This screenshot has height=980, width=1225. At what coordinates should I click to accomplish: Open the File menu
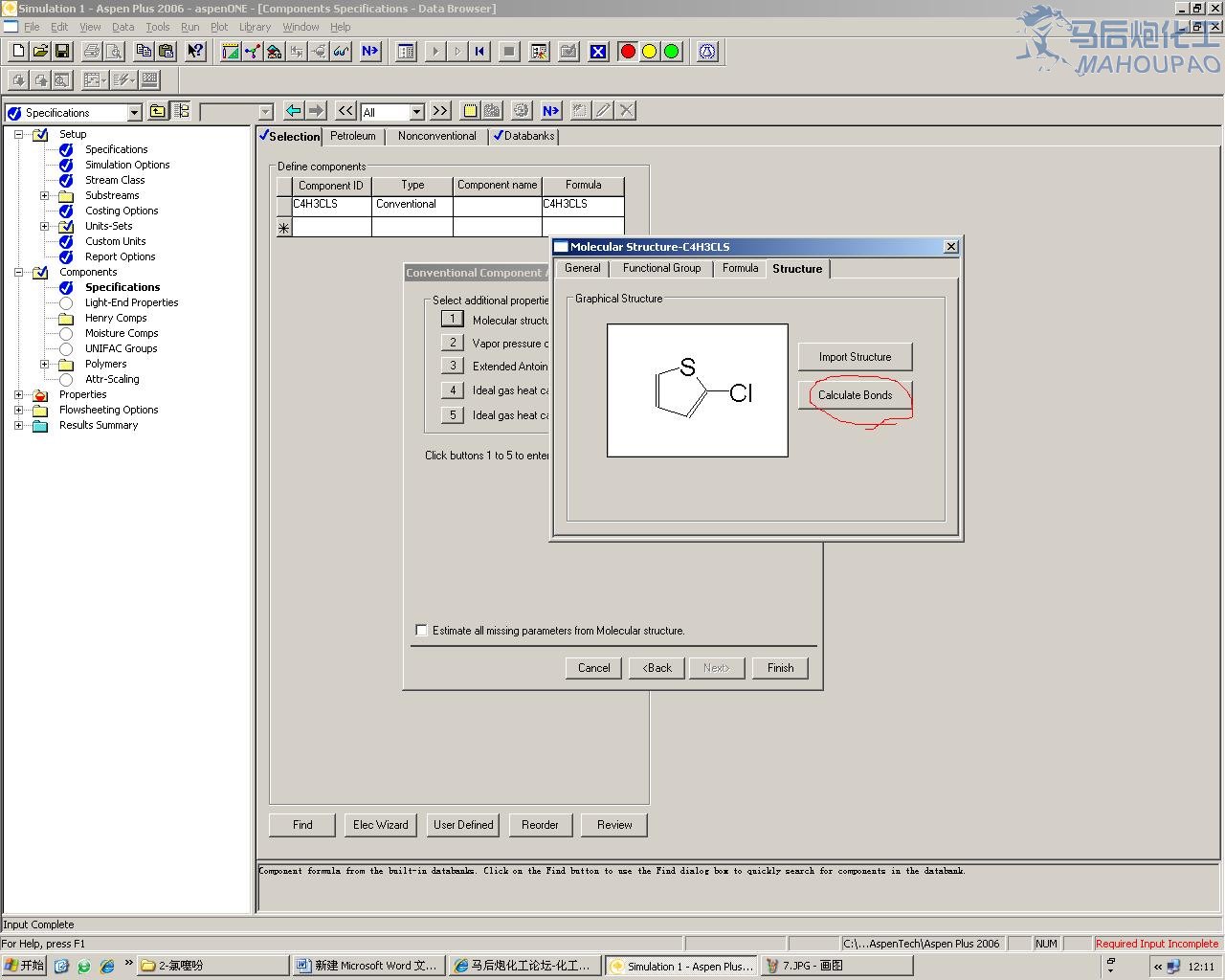tap(32, 27)
